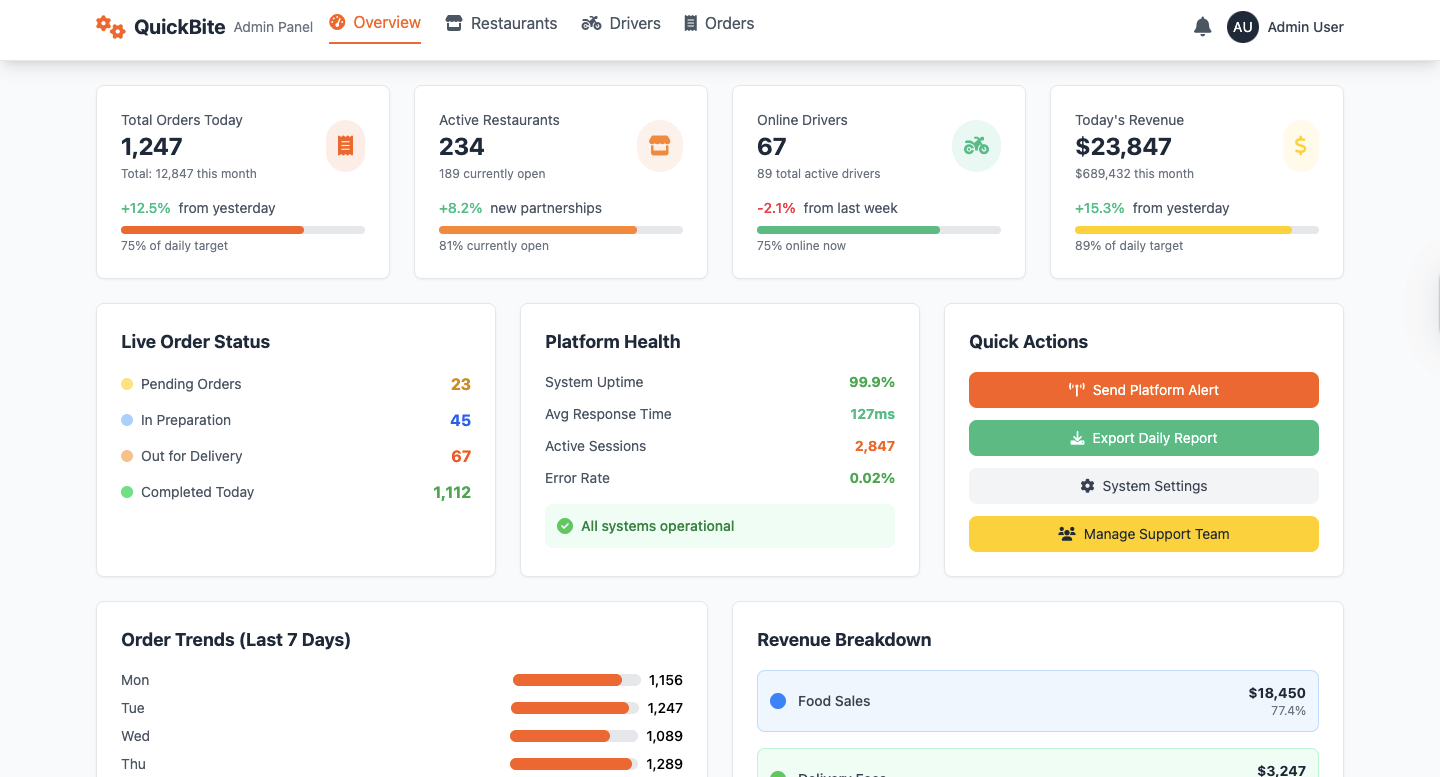
Task: Click the store icon in Active Restaurants card
Action: coord(659,146)
